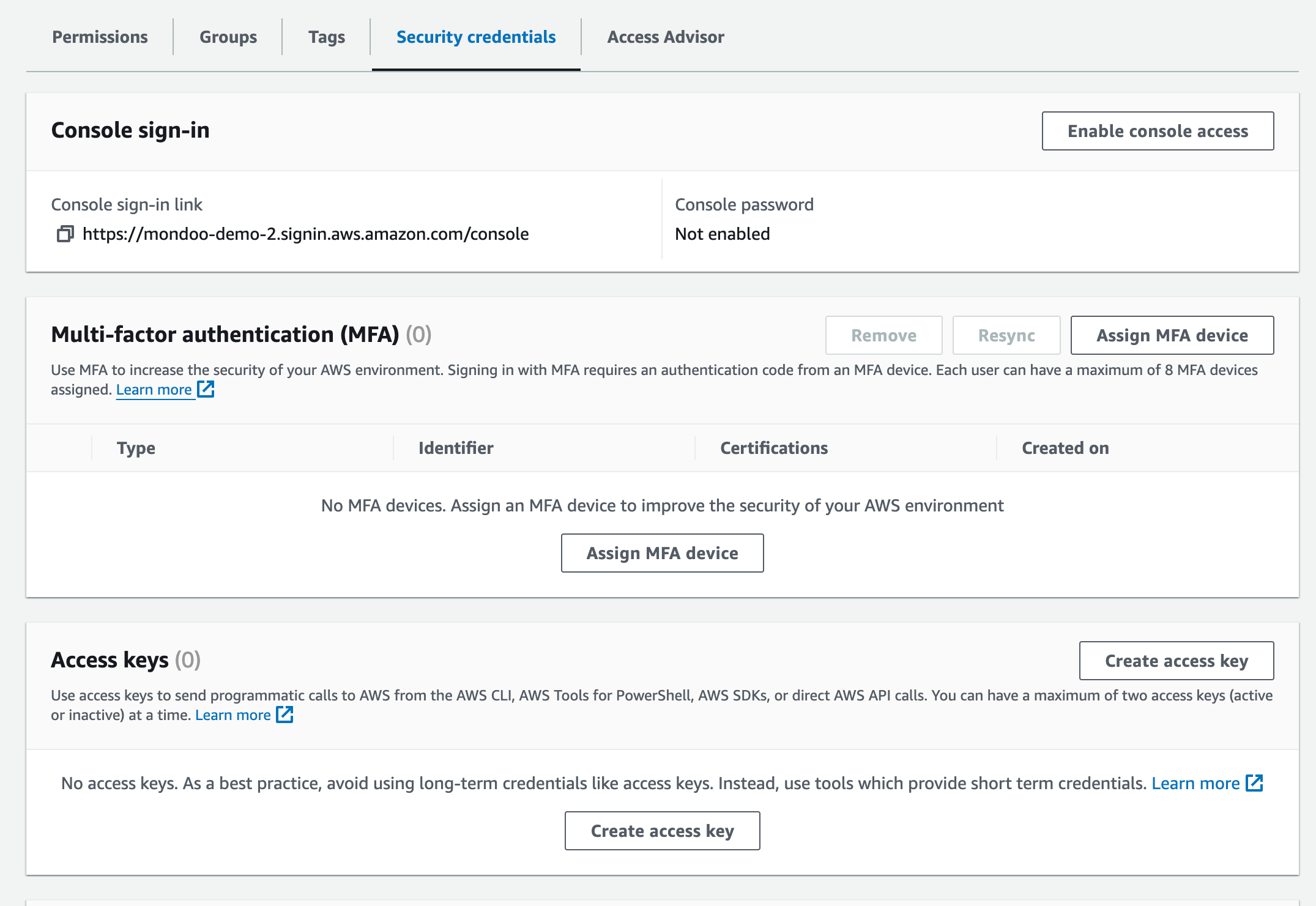Image resolution: width=1316 pixels, height=906 pixels.
Task: Assign MFA device from the section header
Action: tap(1172, 335)
